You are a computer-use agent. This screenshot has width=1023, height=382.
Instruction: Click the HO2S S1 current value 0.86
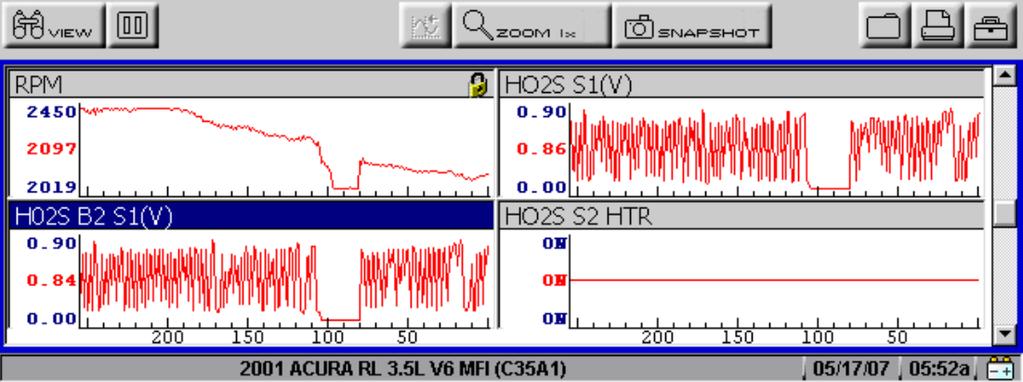point(542,149)
